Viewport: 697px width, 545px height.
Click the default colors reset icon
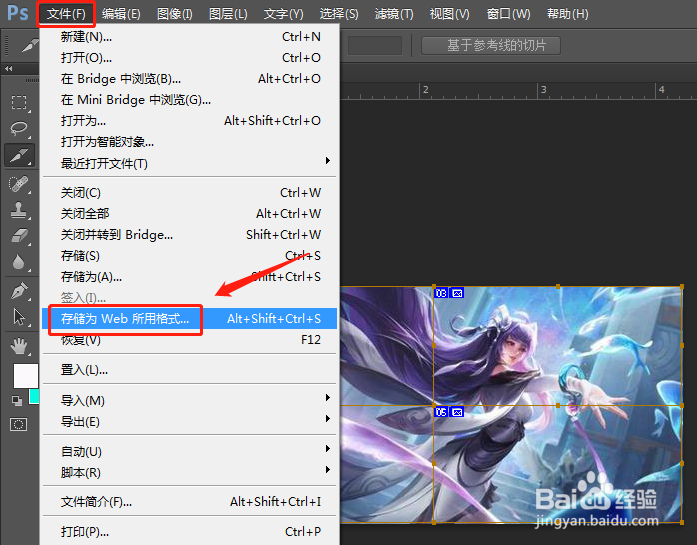(x=17, y=401)
